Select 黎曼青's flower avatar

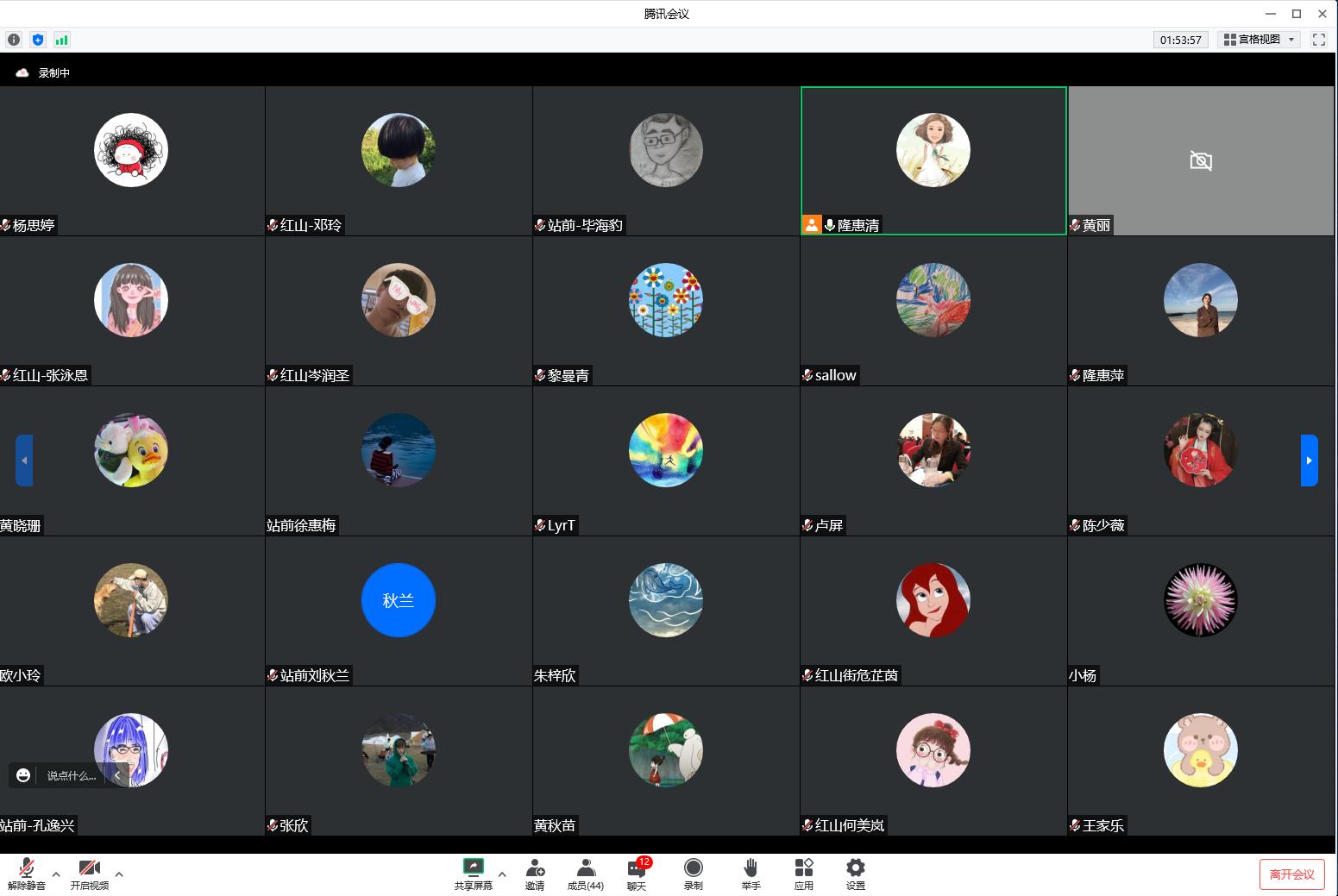point(666,300)
